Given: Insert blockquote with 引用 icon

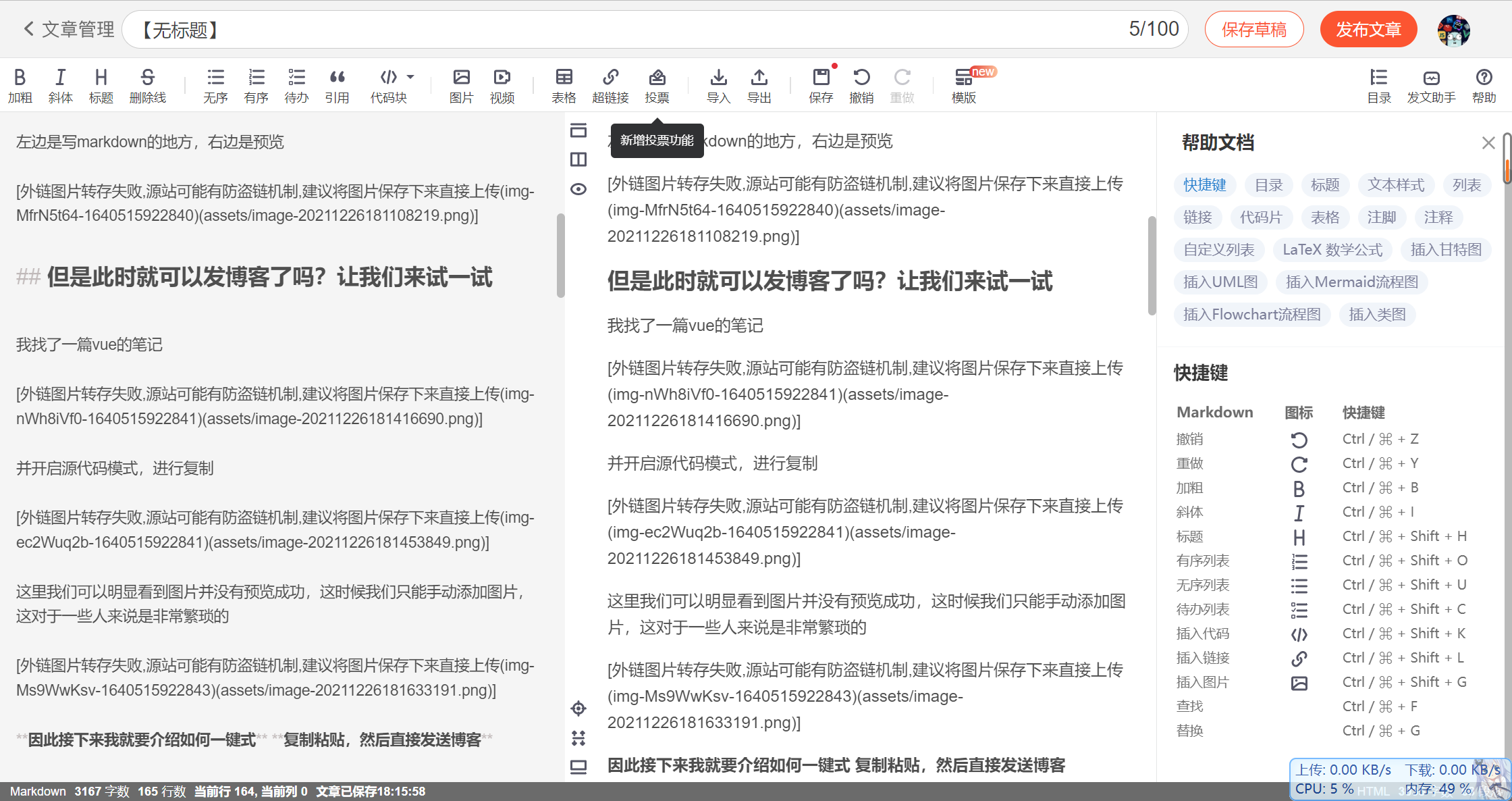Looking at the screenshot, I should [337, 86].
